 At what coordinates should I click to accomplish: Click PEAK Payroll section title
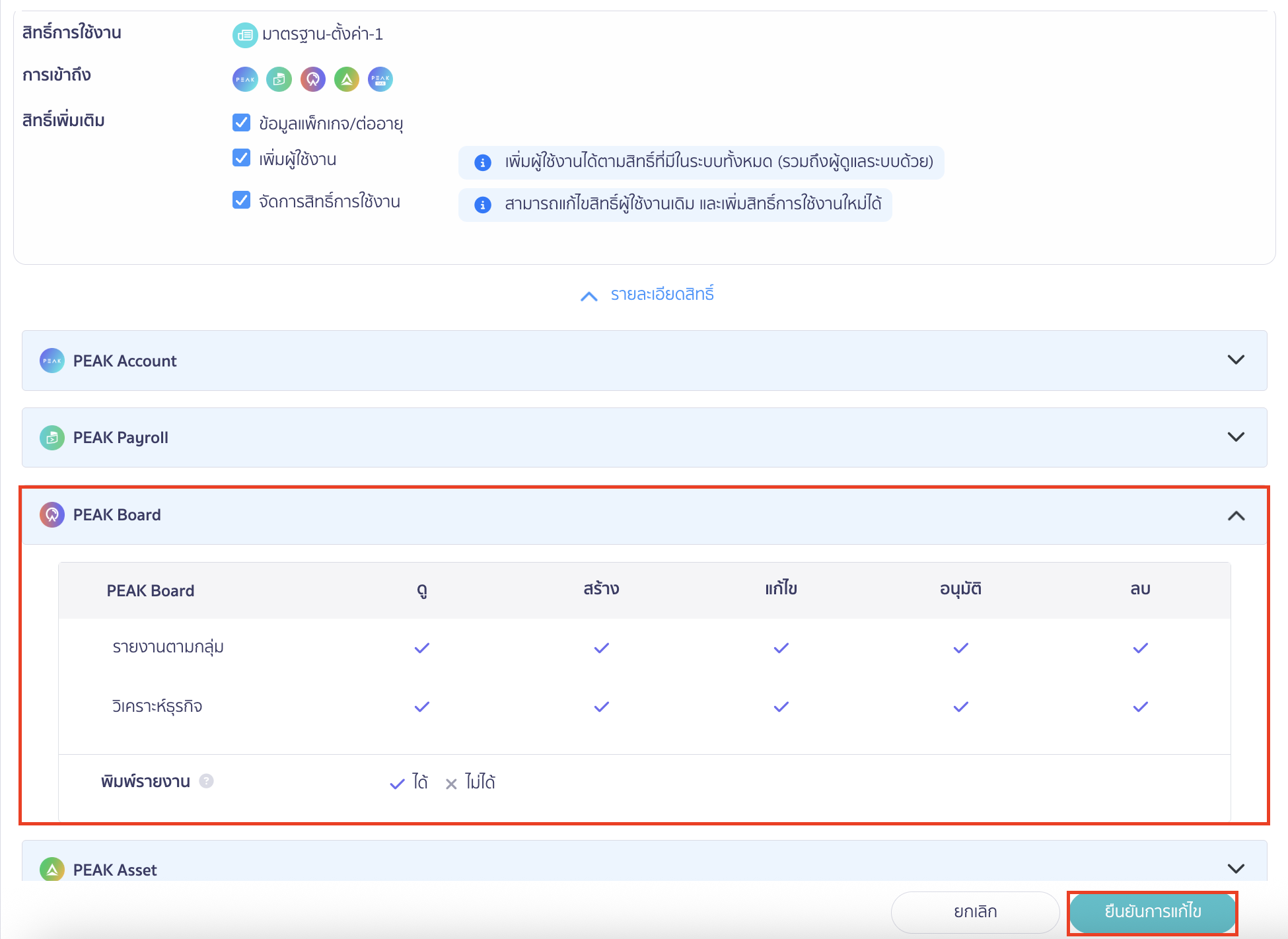121,438
